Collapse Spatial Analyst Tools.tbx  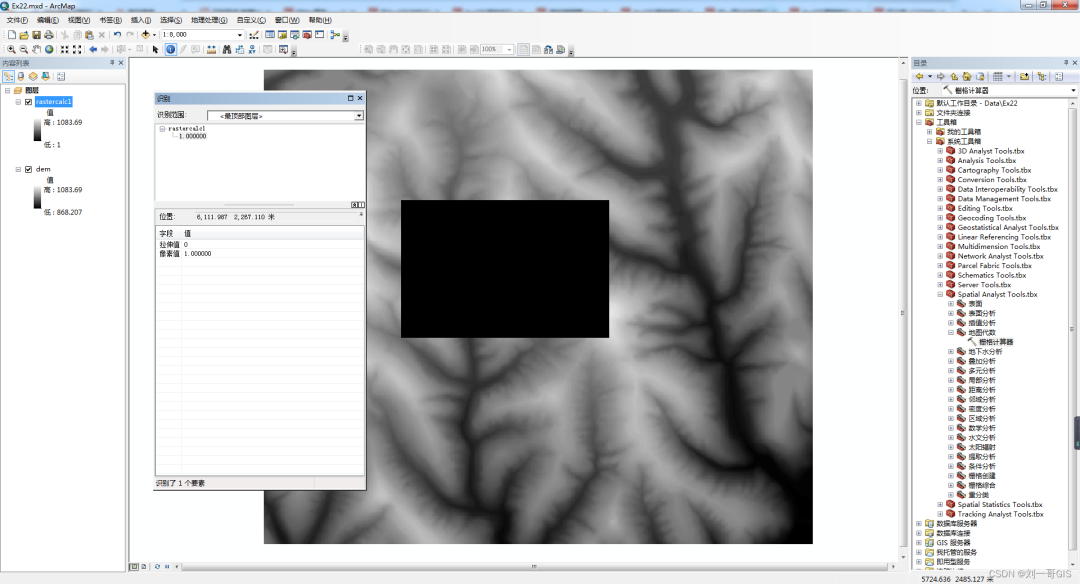[940, 294]
